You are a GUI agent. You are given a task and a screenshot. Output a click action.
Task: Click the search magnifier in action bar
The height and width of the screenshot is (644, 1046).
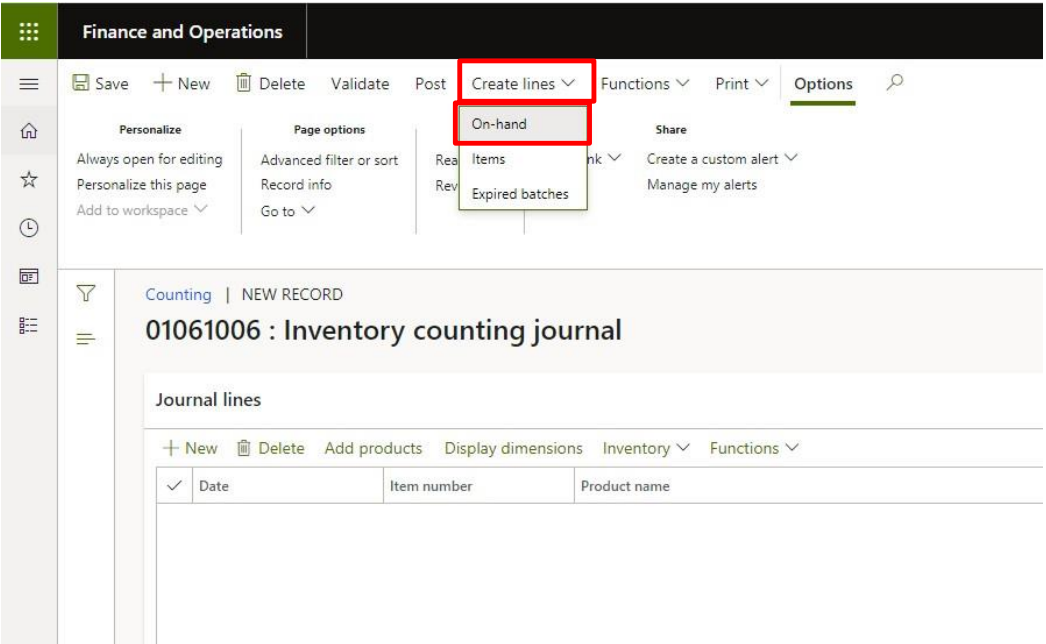pyautogui.click(x=895, y=83)
